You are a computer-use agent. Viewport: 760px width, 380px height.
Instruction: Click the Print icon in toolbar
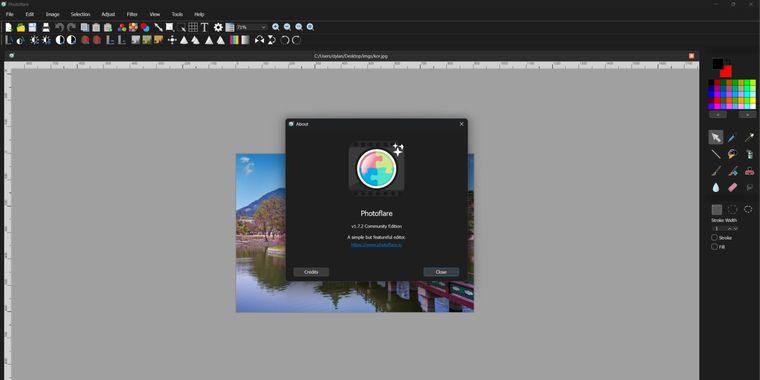point(46,28)
